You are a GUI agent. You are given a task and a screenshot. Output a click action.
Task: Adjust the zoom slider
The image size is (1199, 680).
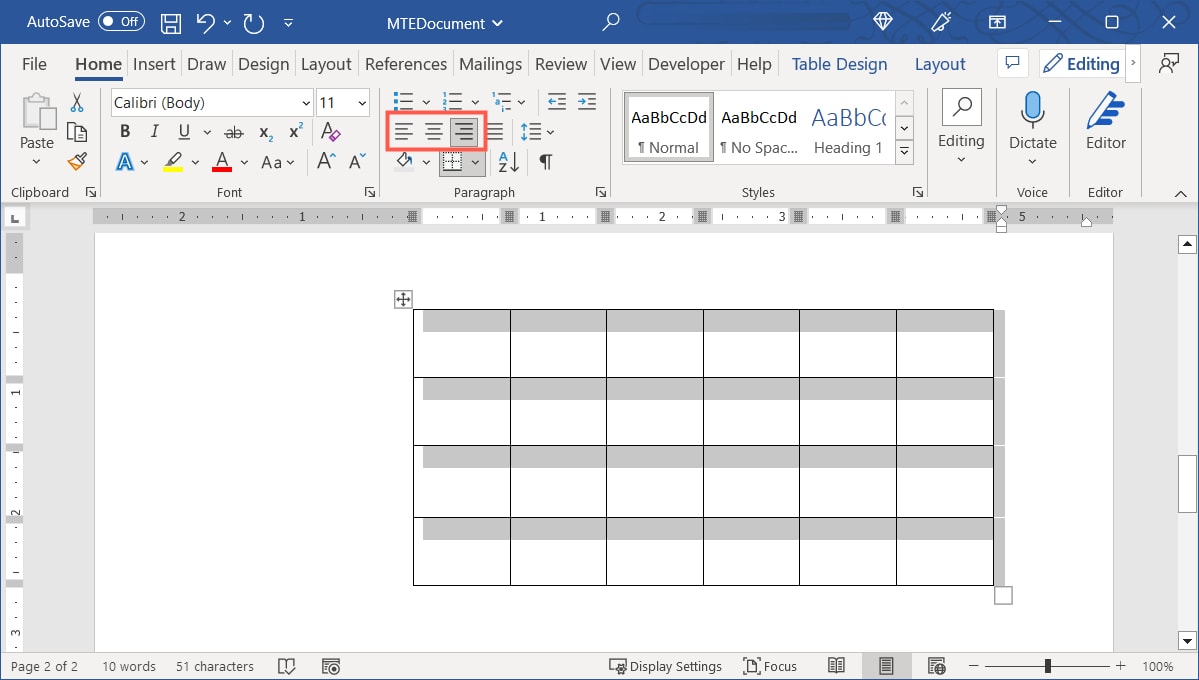coord(1046,665)
